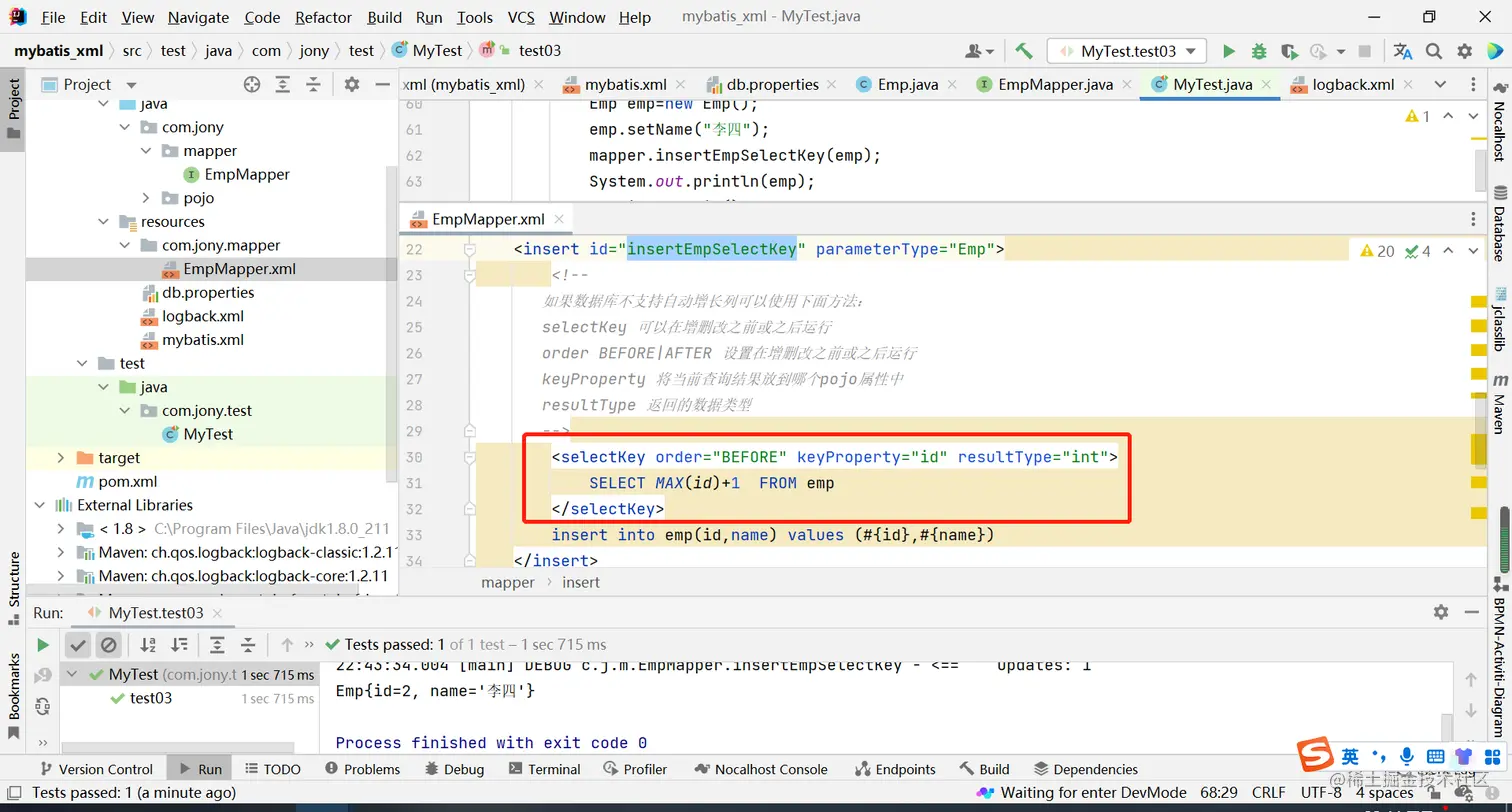Open the VCS menu
1512x812 pixels.
521,17
